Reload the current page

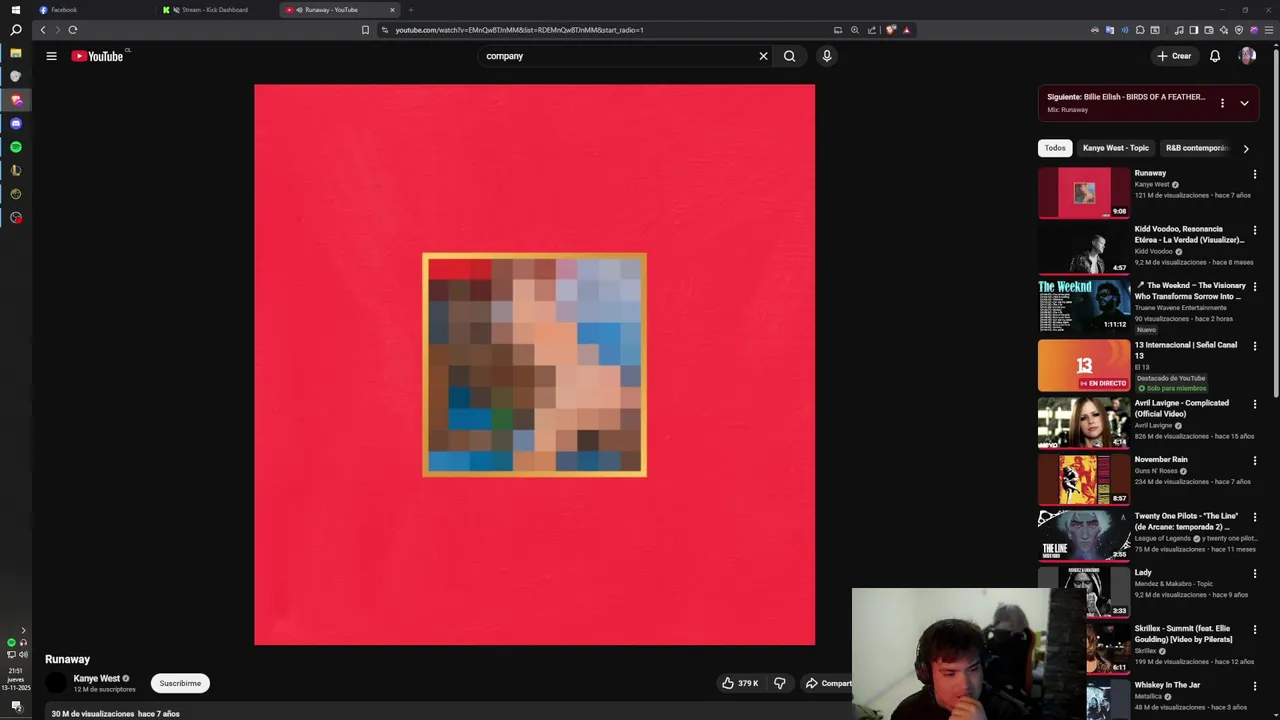73,30
